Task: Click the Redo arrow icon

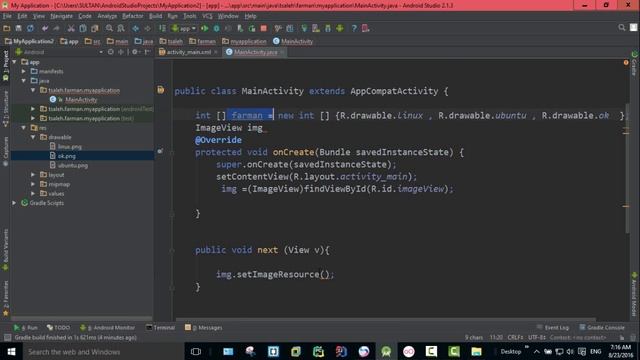Action: [56, 28]
